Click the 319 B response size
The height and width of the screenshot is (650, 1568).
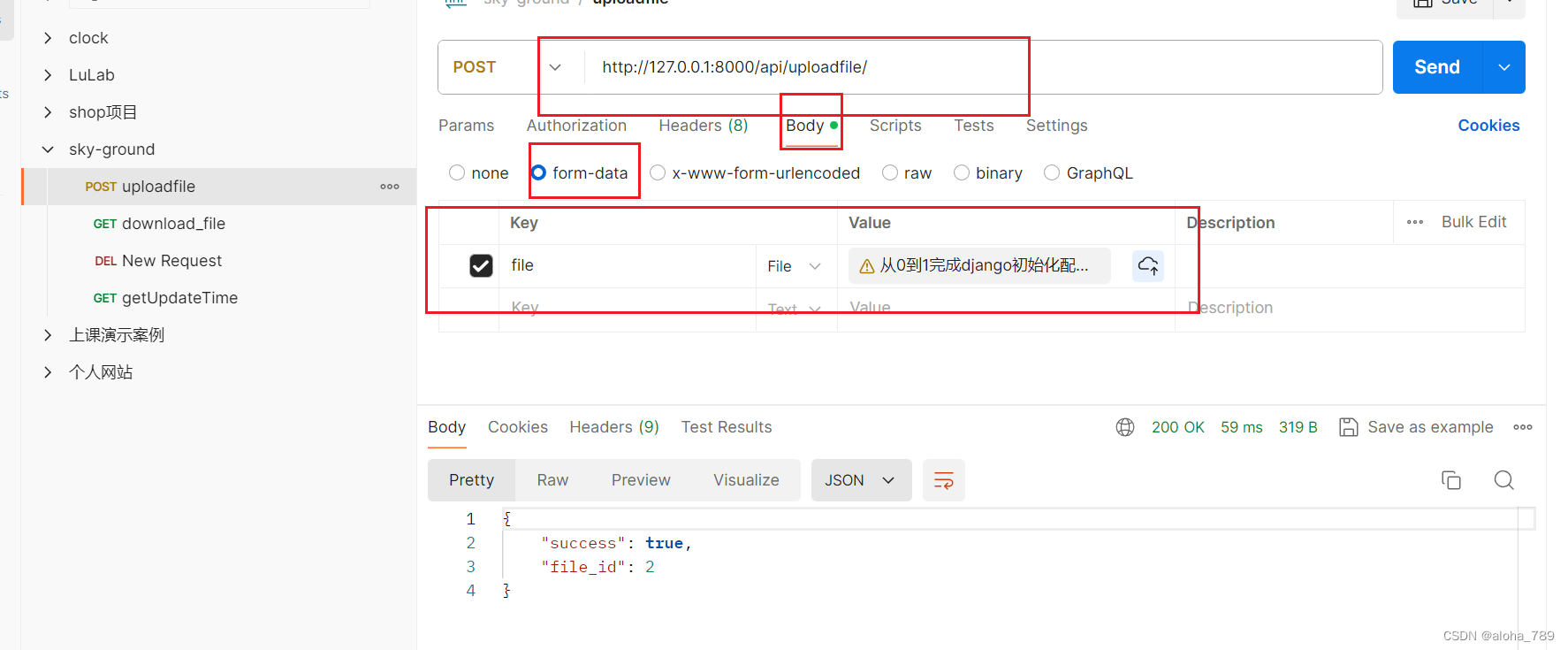tap(1298, 427)
